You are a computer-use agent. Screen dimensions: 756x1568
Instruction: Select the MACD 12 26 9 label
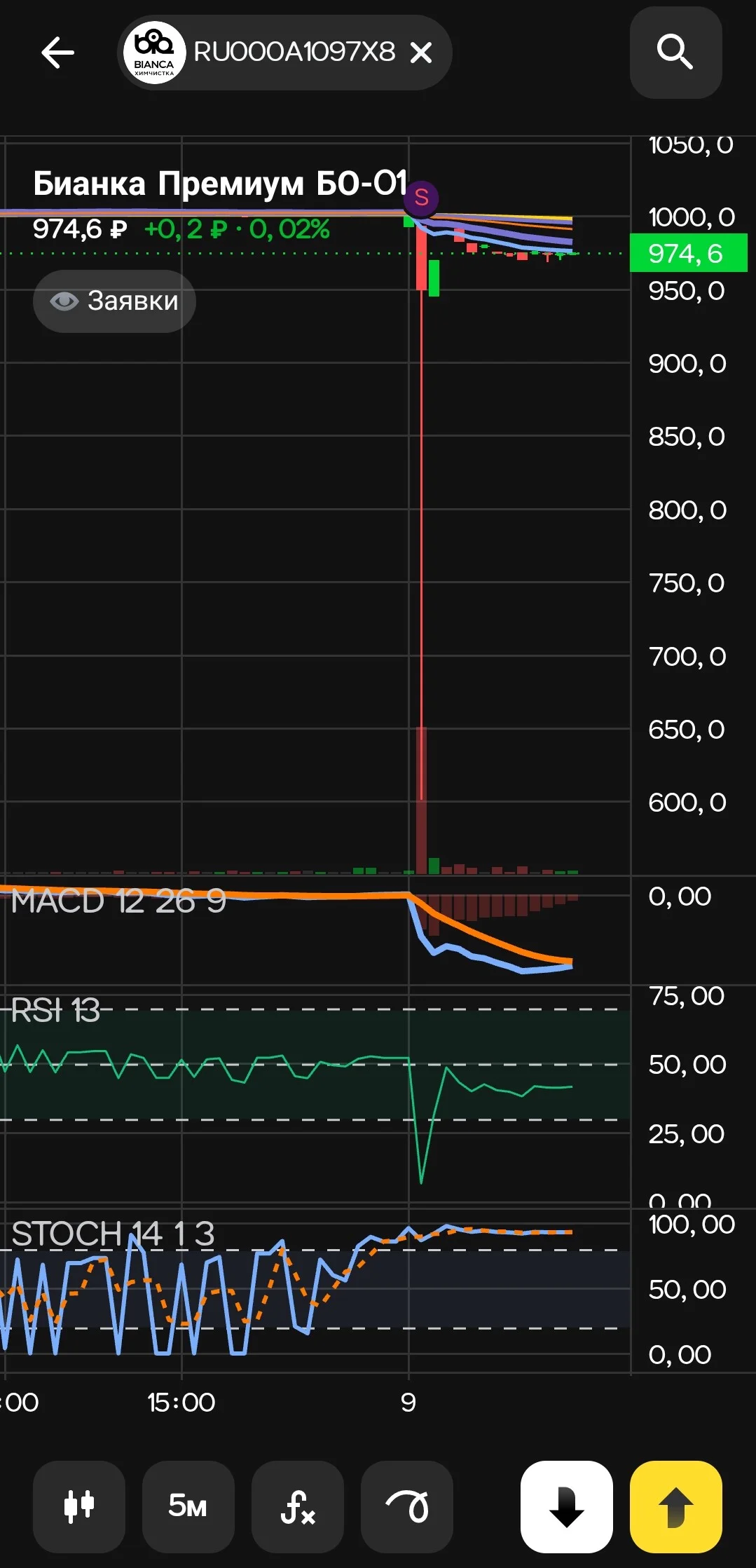tap(118, 901)
